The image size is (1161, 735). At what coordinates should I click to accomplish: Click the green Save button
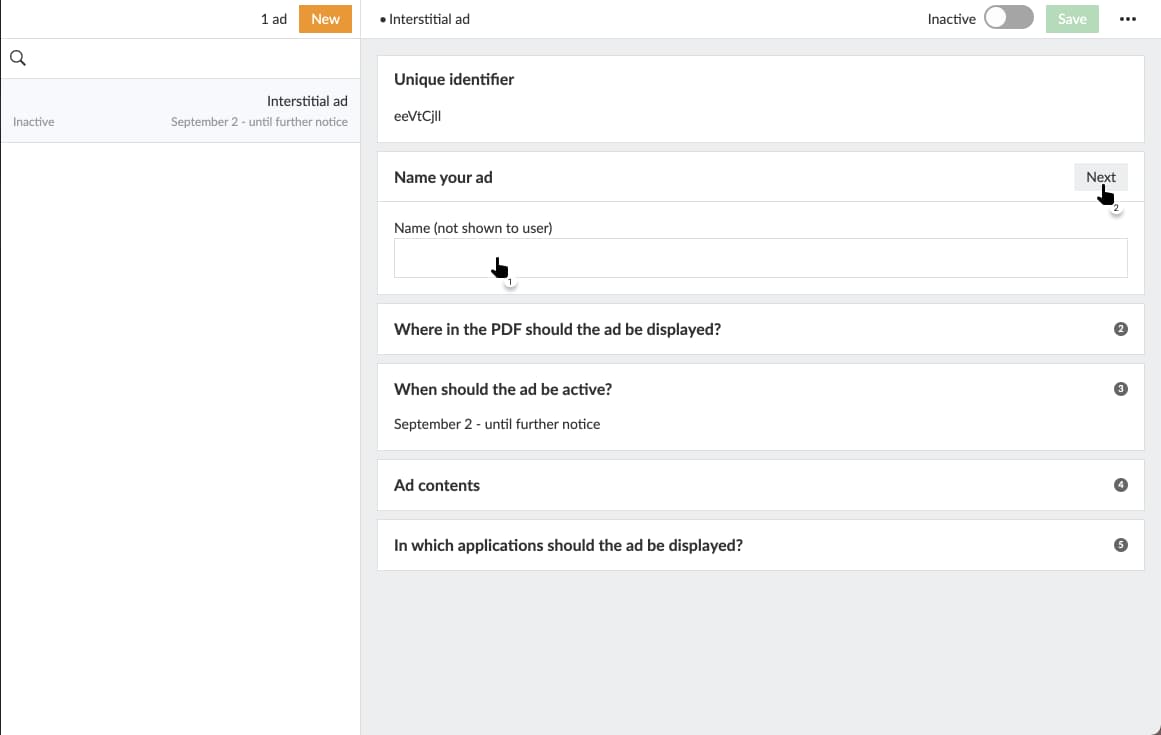click(x=1072, y=19)
